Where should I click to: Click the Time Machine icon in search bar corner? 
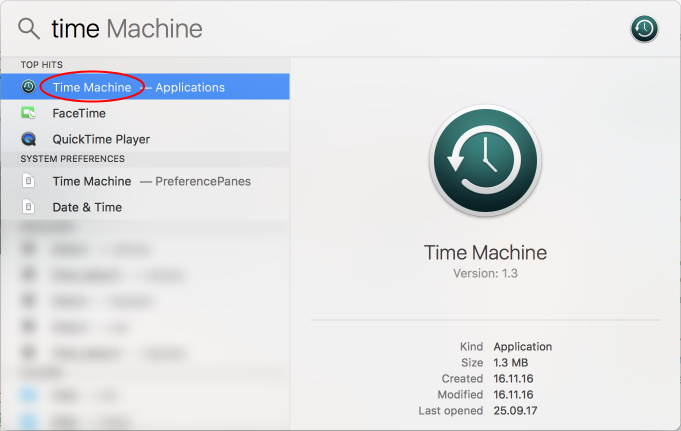pos(644,29)
